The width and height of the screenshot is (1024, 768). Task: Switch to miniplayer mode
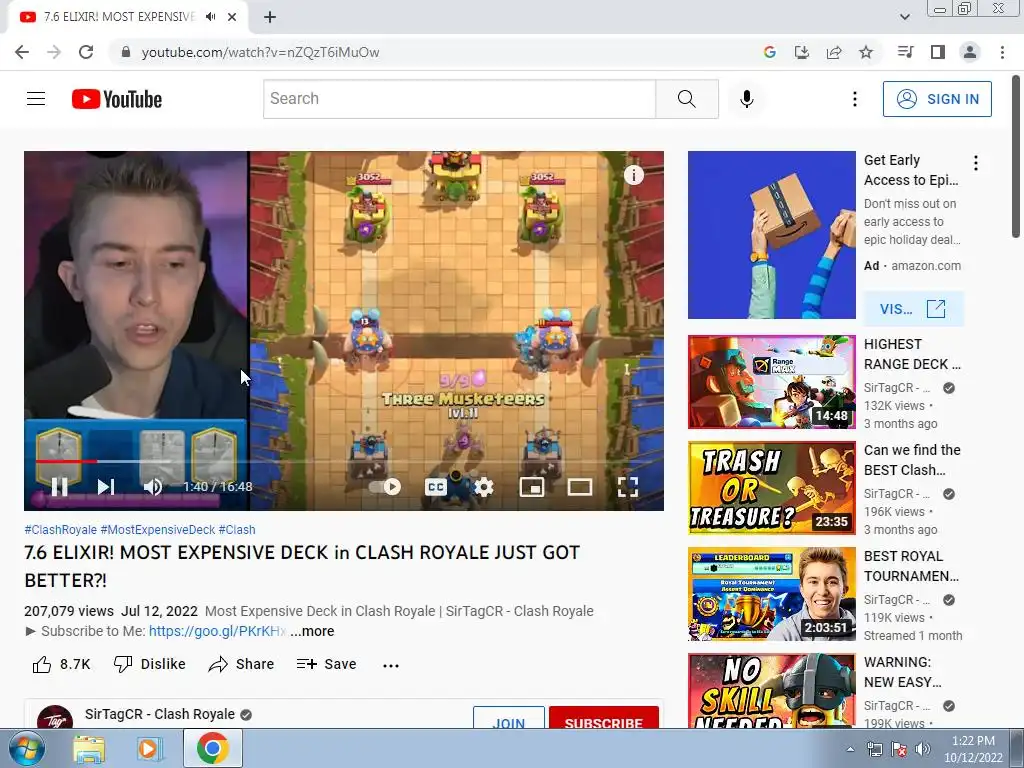pyautogui.click(x=532, y=487)
